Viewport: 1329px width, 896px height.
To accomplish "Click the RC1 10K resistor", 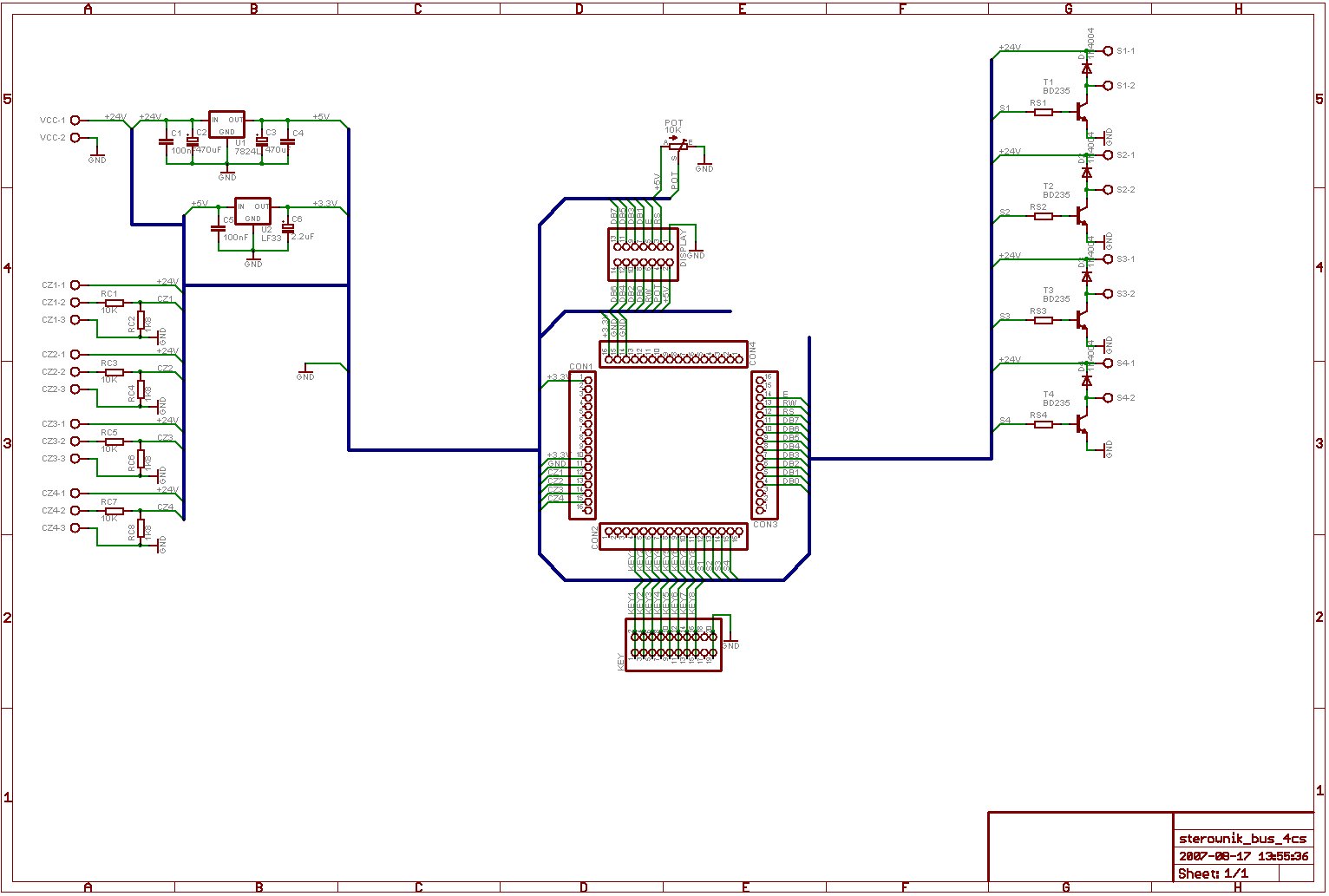I will click(x=115, y=303).
